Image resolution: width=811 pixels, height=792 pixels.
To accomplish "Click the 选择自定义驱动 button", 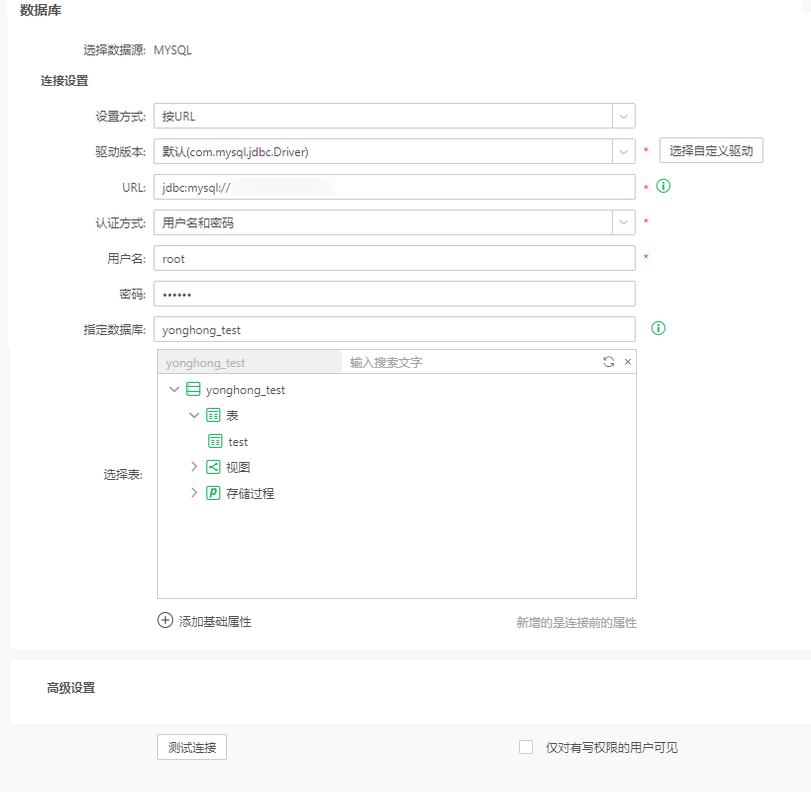I will (711, 151).
